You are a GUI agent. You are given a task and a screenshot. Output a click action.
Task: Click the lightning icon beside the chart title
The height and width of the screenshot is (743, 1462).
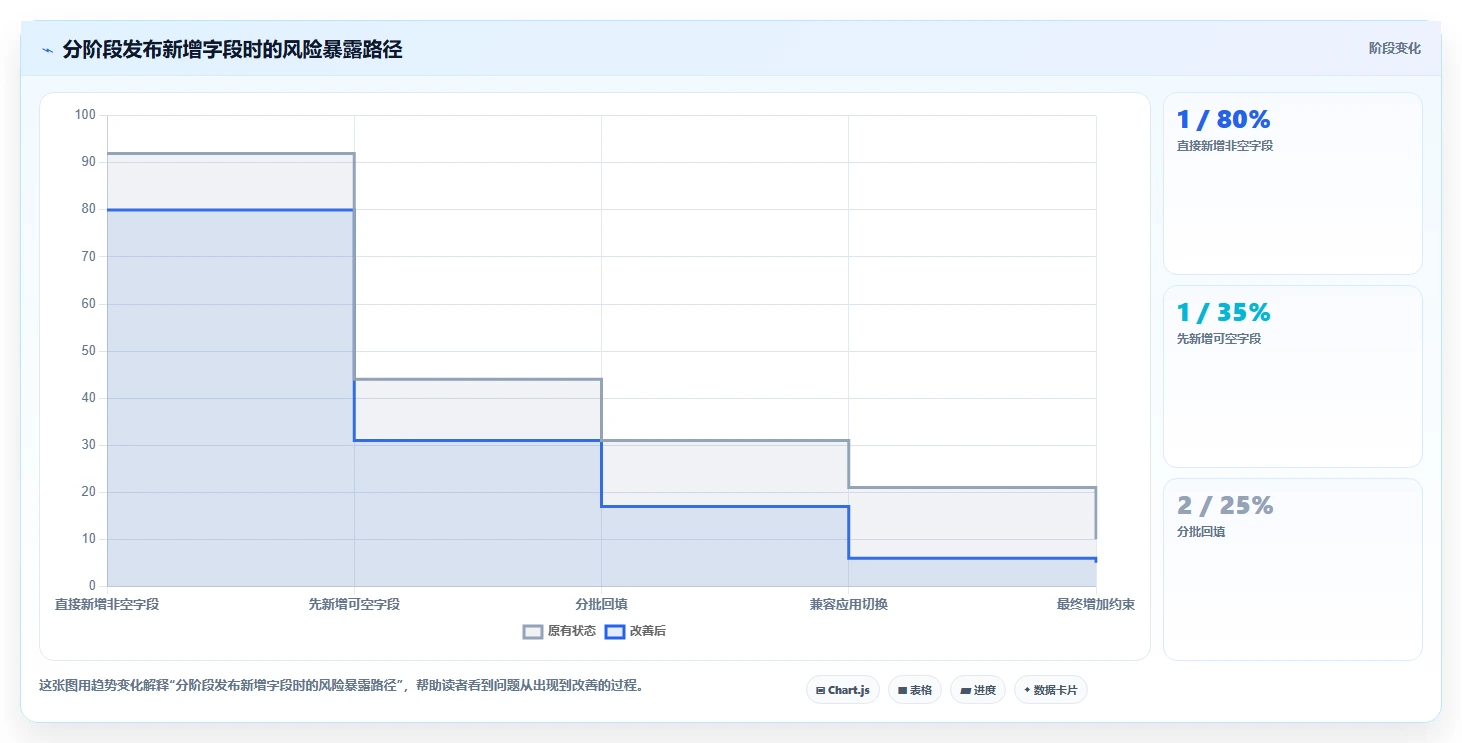(x=47, y=50)
